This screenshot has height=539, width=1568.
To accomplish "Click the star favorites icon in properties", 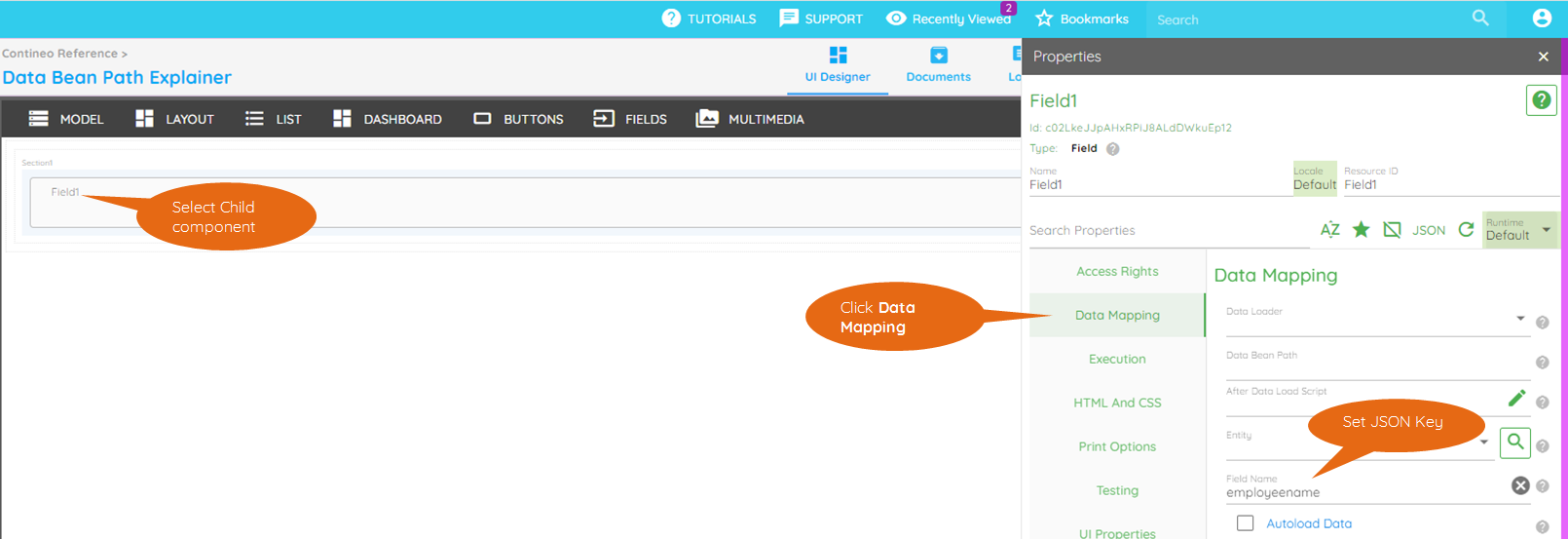I will point(1361,230).
